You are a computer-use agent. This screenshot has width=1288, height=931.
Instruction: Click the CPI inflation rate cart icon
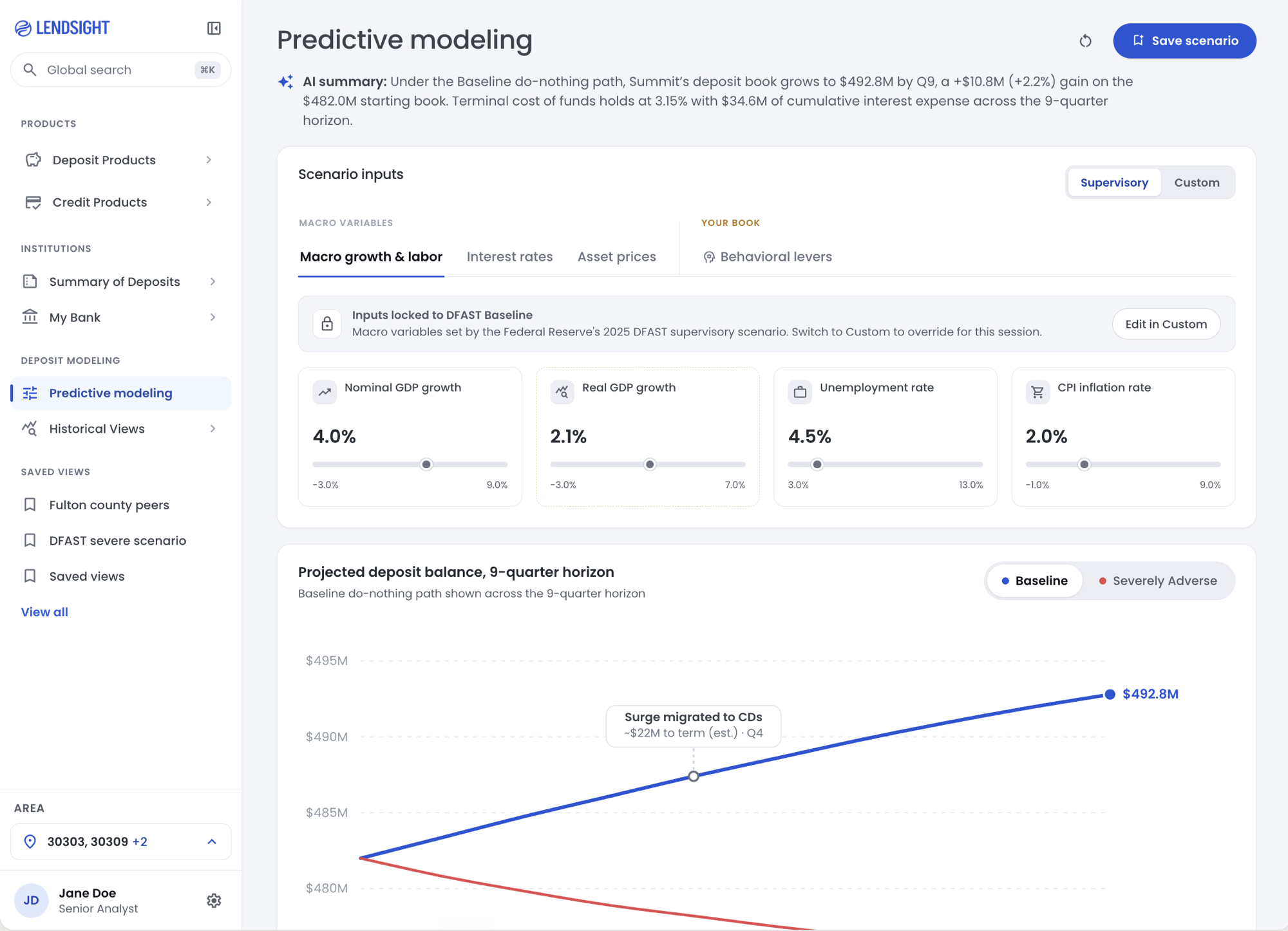pyautogui.click(x=1037, y=391)
